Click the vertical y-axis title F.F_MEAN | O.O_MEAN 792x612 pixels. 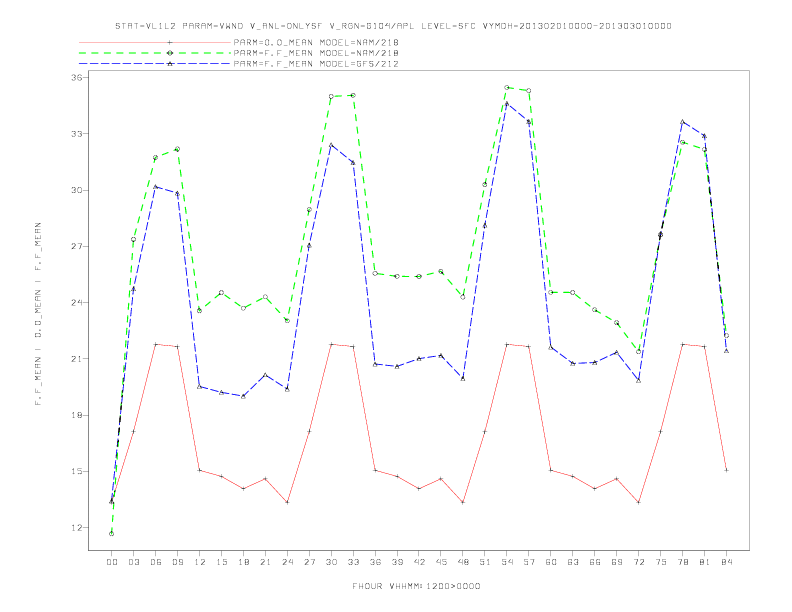pyautogui.click(x=38, y=314)
